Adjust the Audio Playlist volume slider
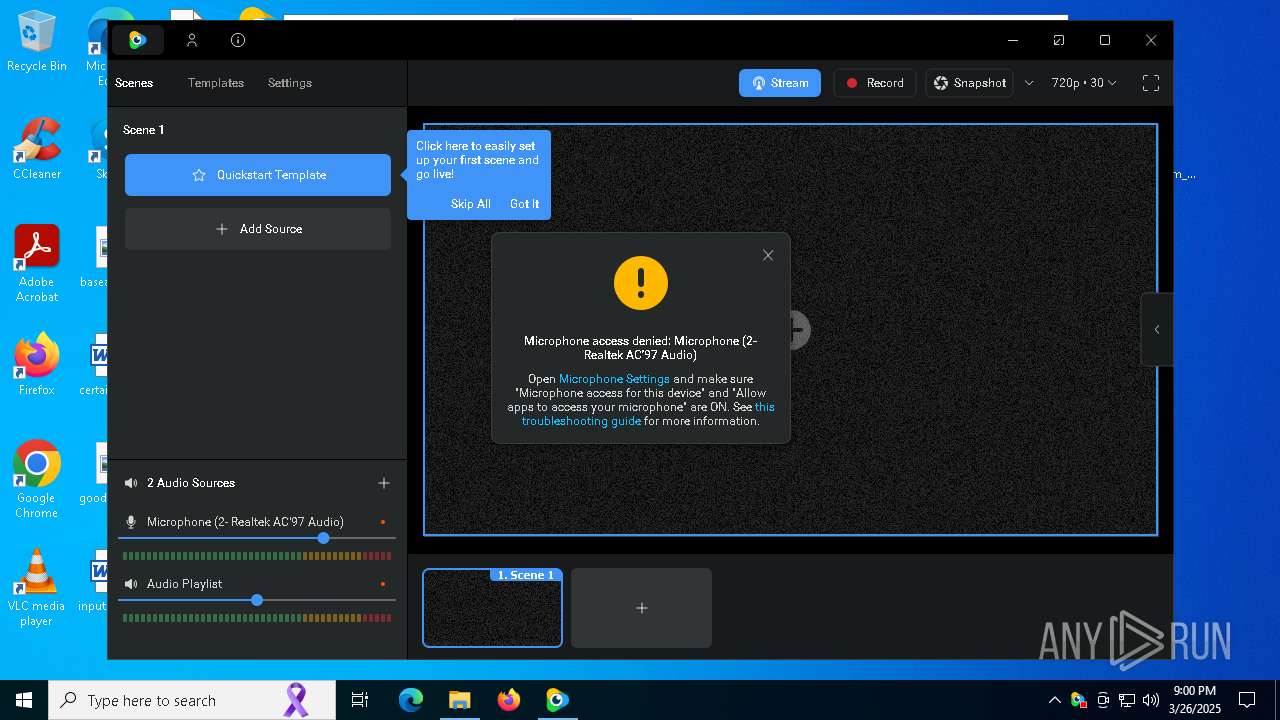This screenshot has width=1280, height=720. [257, 600]
